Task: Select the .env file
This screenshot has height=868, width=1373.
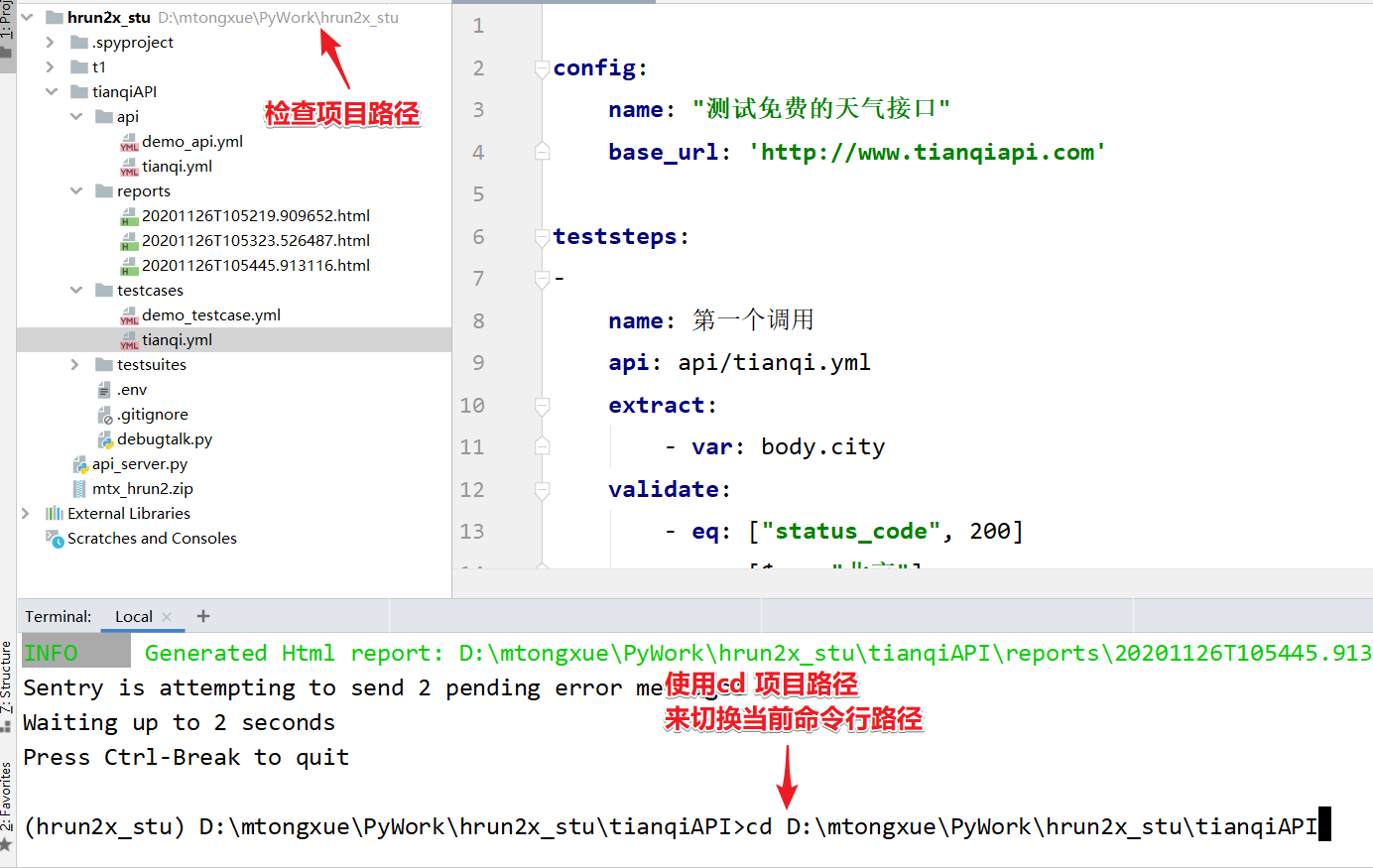Action: pyautogui.click(x=132, y=390)
